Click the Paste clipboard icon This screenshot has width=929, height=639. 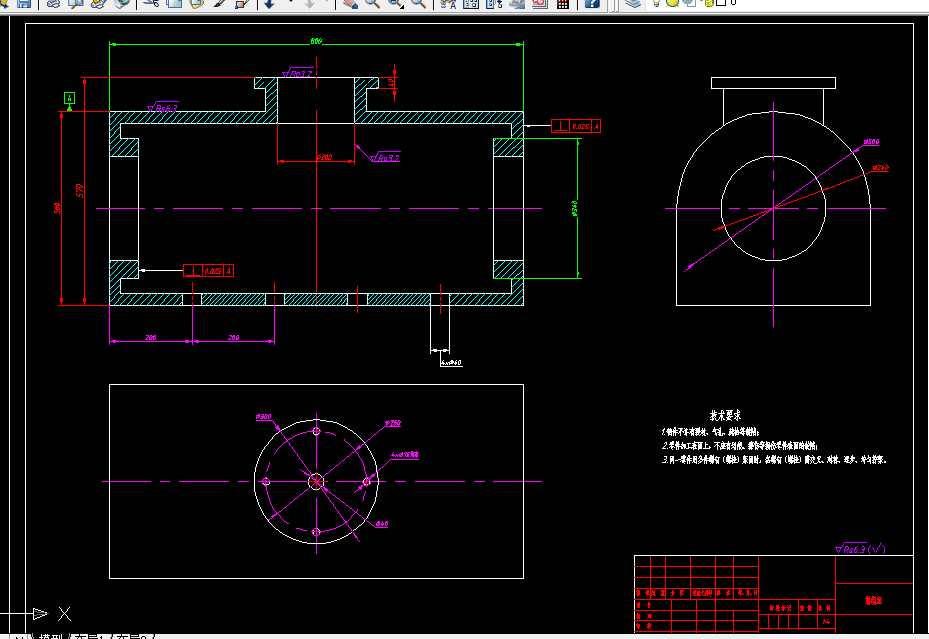196,3
